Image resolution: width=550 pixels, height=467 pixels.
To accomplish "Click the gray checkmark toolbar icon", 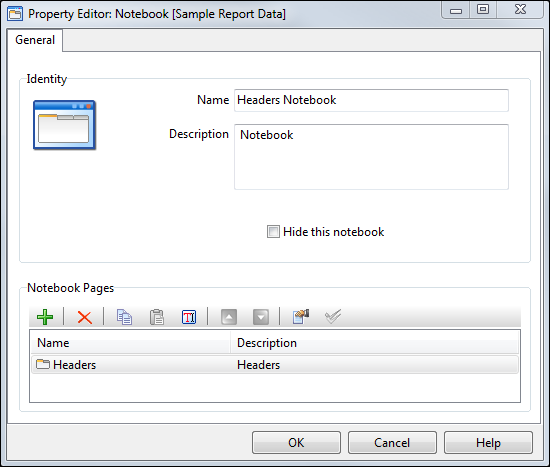I will (333, 316).
